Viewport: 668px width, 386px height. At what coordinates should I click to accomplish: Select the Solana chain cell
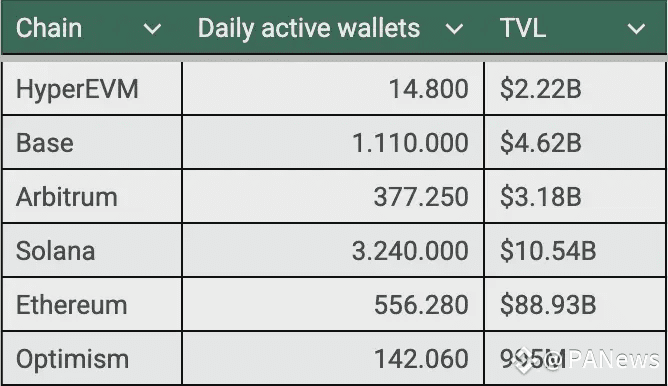point(92,250)
